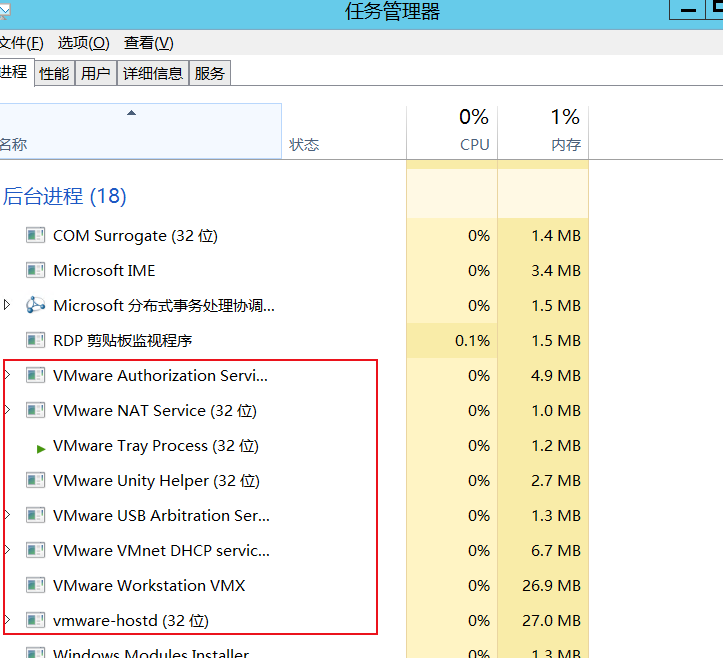The image size is (723, 658).
Task: Click the 后台进程 (18) group heading
Action: pos(65,196)
